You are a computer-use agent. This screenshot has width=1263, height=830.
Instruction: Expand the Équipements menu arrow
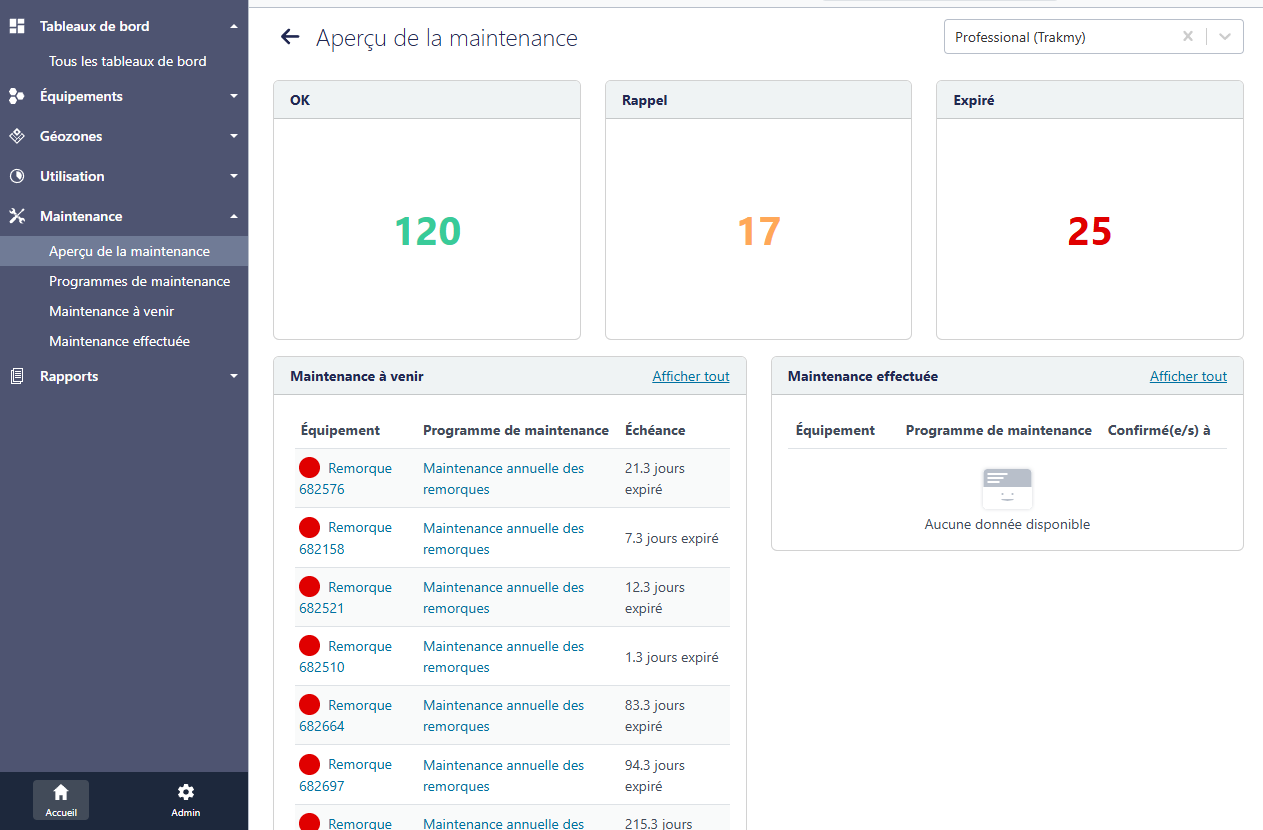(234, 96)
